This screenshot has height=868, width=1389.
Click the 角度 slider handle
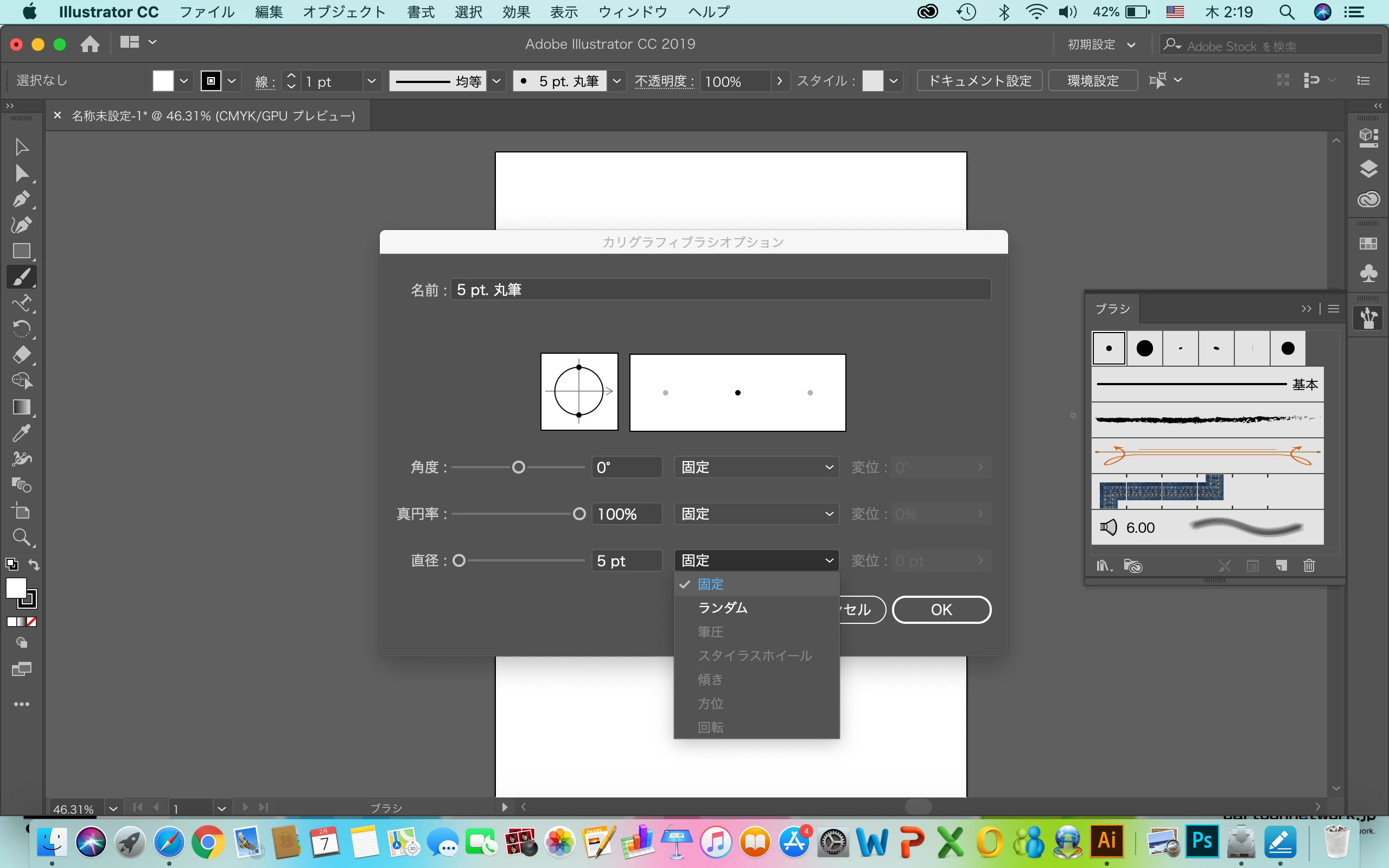tap(518, 467)
